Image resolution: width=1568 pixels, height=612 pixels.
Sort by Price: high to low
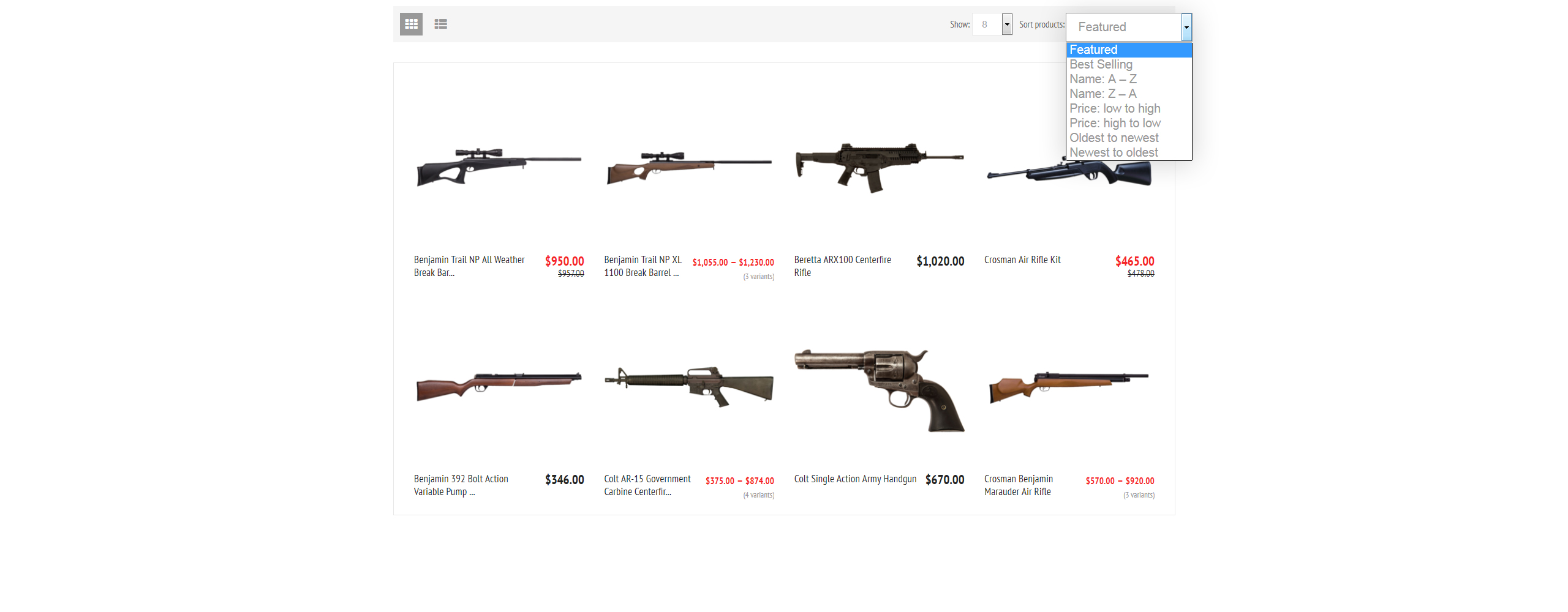pyautogui.click(x=1129, y=123)
